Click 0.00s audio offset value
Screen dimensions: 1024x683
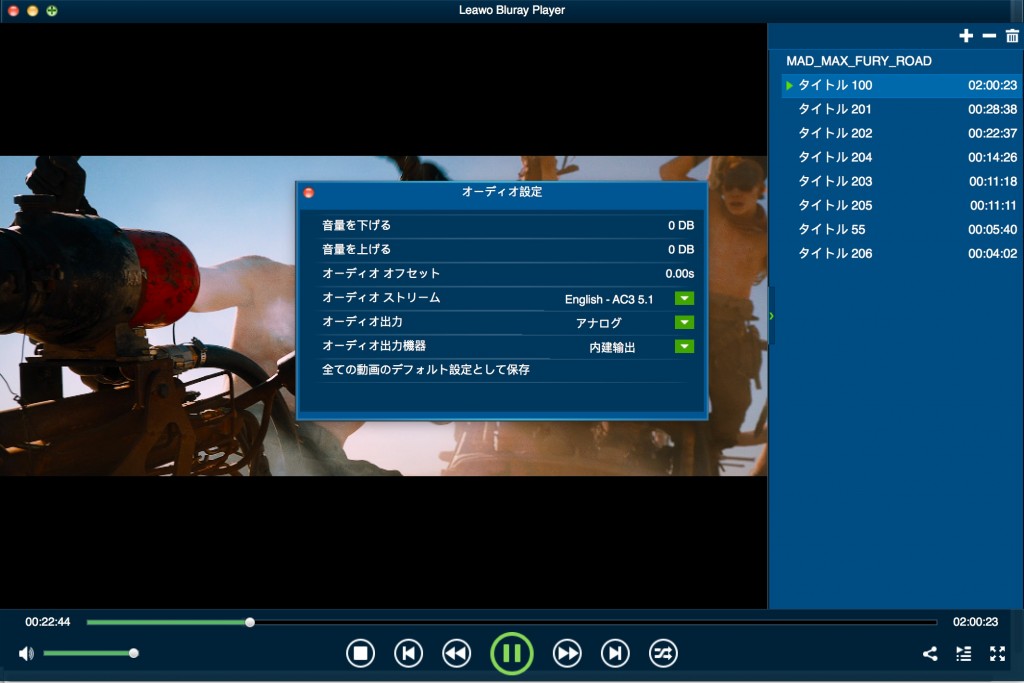[680, 274]
